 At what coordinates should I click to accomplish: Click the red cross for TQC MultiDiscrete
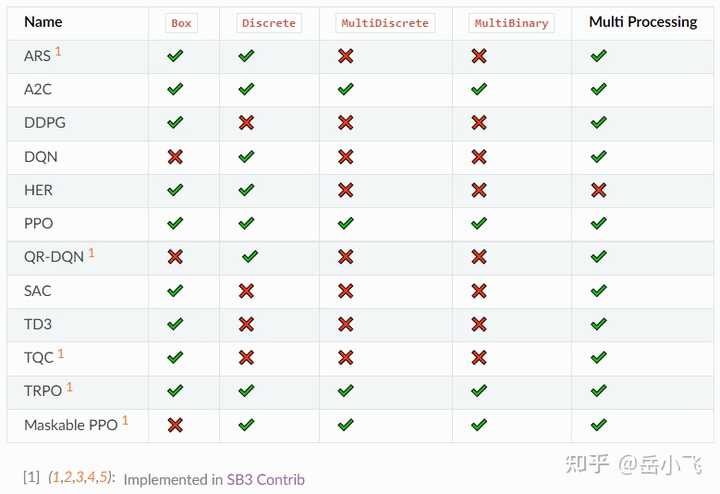(x=346, y=358)
